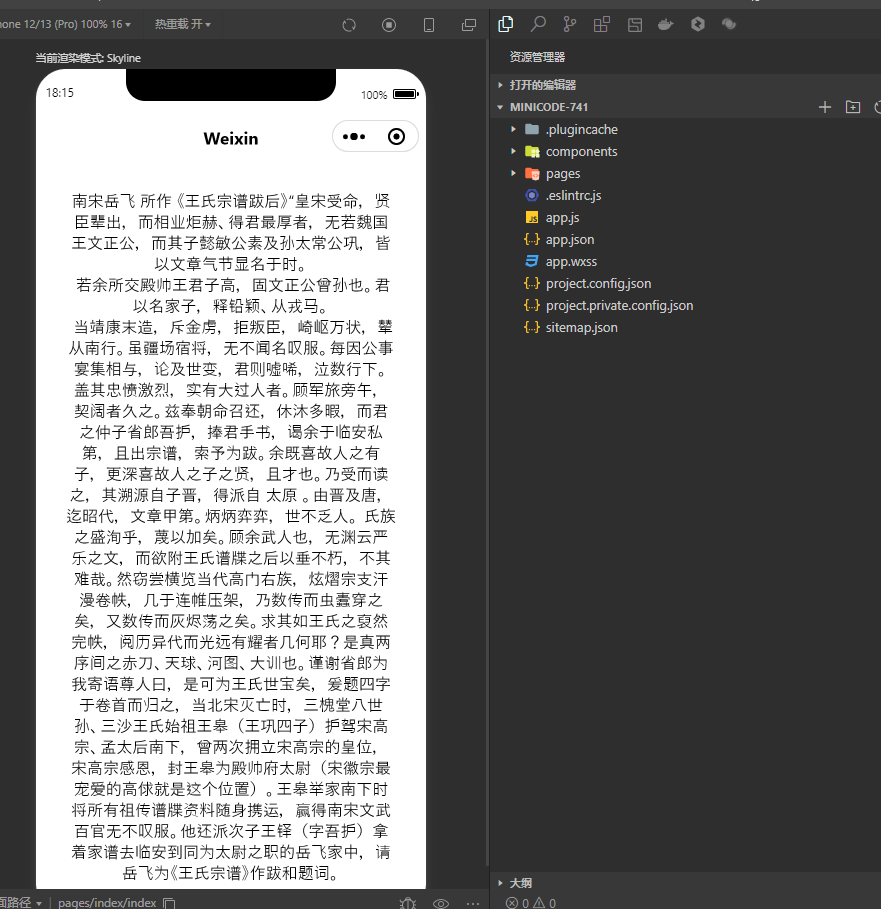Viewport: 881px width, 909px height.
Task: Open project.config.json file
Action: pyautogui.click(x=685, y=283)
